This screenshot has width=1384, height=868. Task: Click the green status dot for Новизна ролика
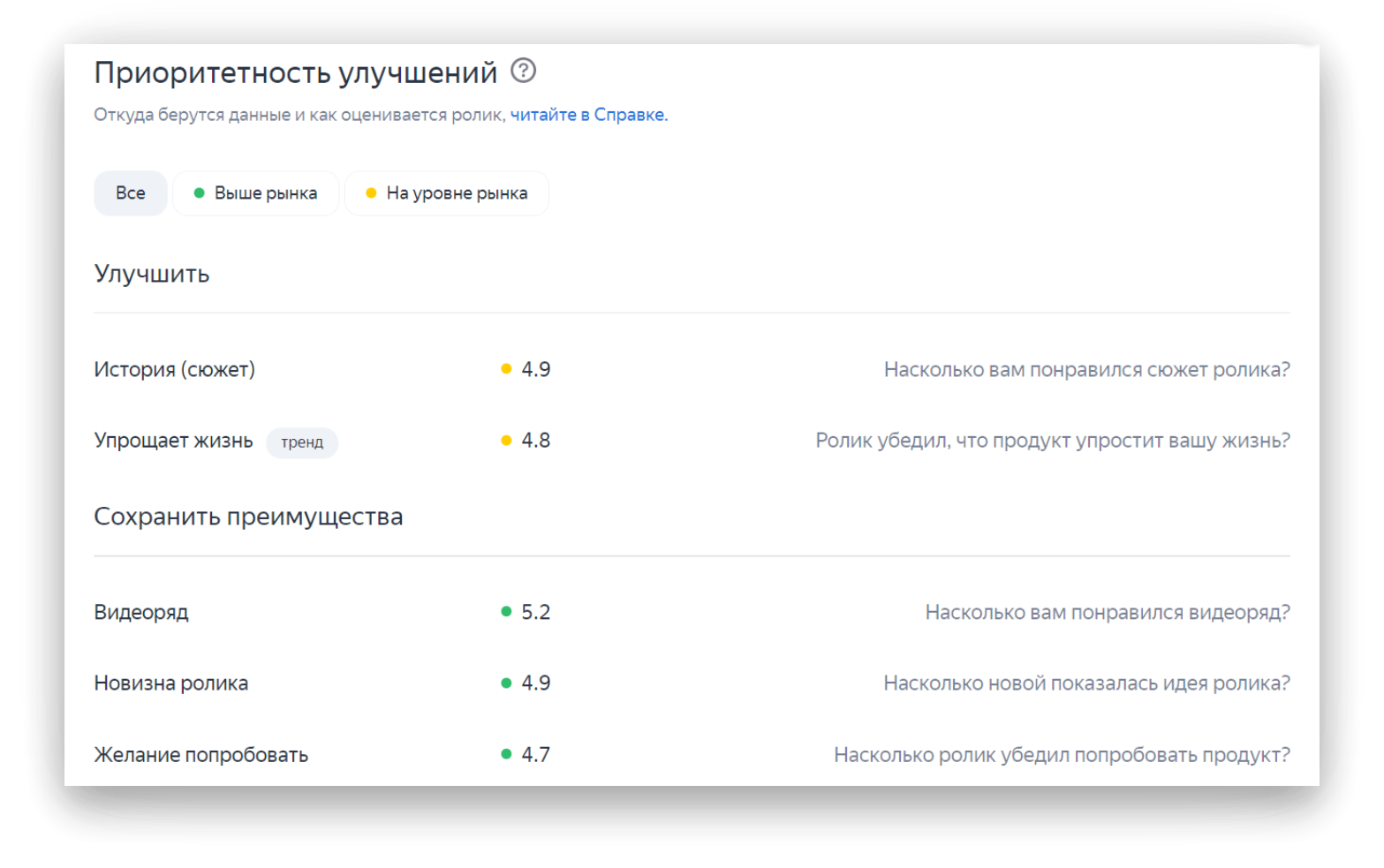pyautogui.click(x=505, y=682)
